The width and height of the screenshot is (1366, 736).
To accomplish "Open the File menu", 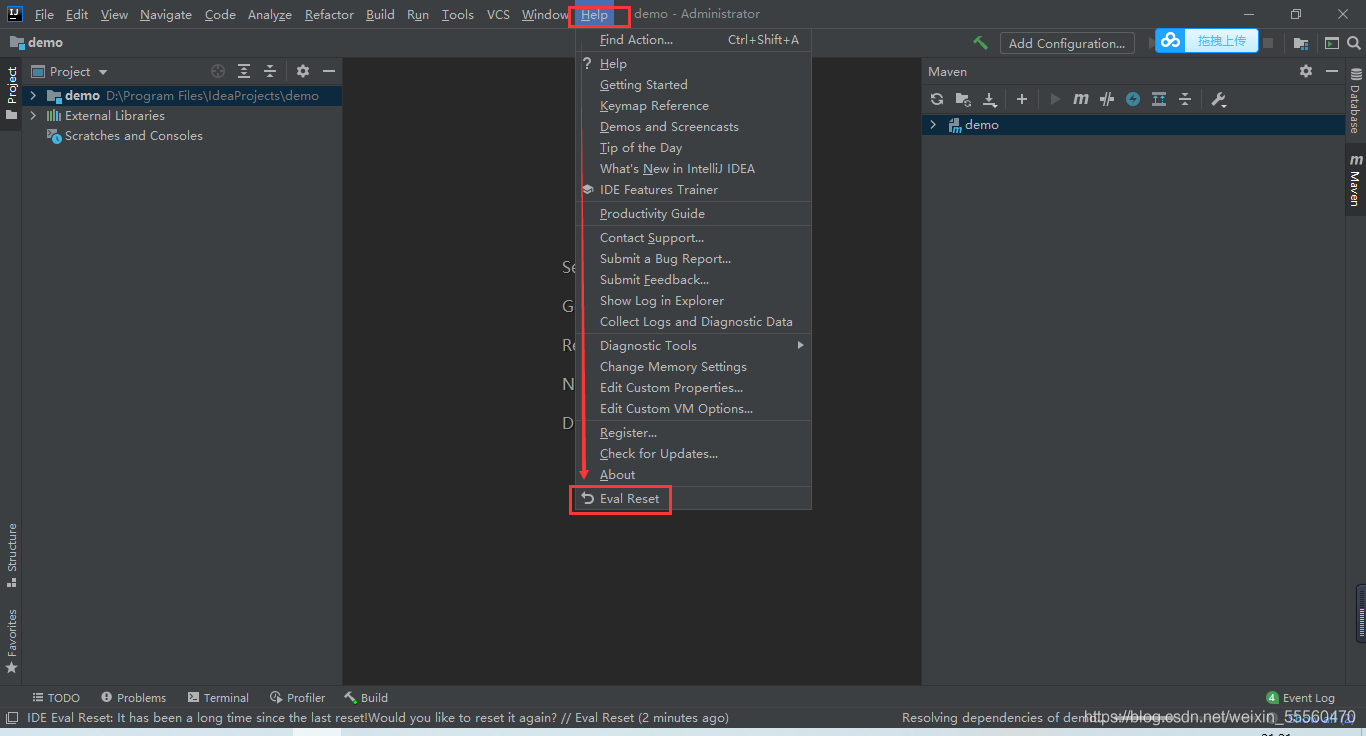I will [x=44, y=14].
